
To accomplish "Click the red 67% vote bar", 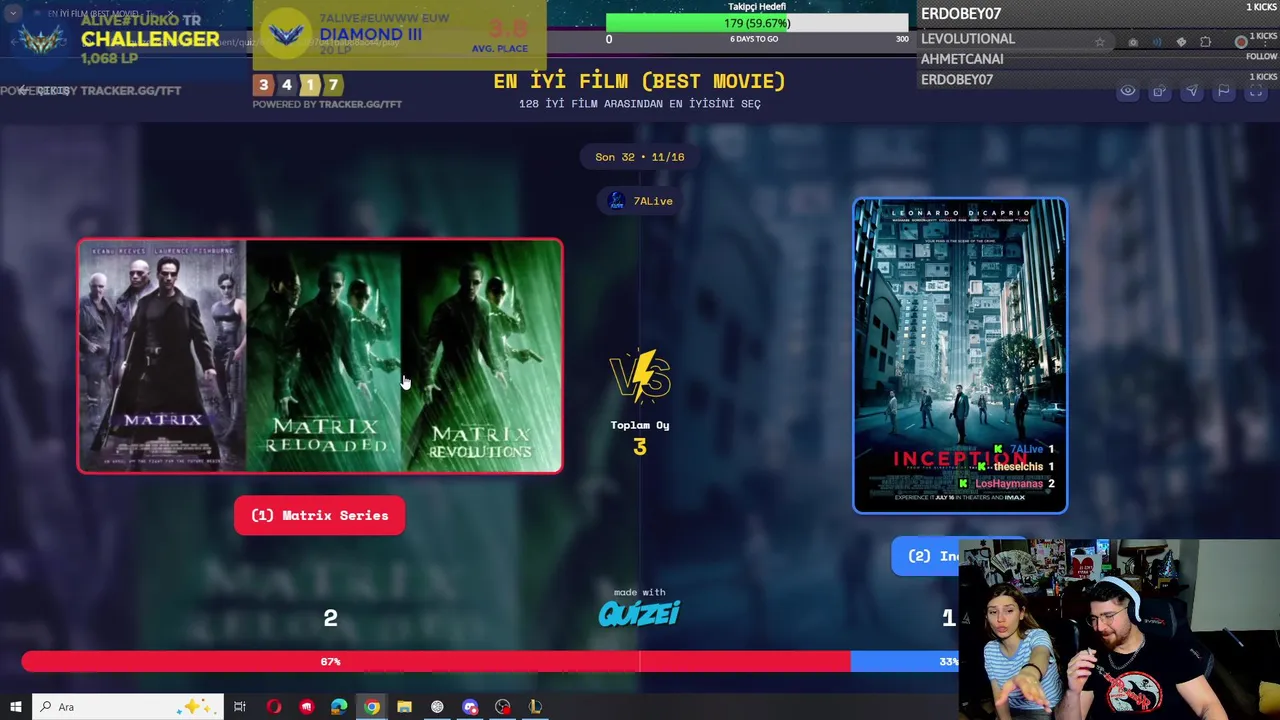I will [435, 661].
